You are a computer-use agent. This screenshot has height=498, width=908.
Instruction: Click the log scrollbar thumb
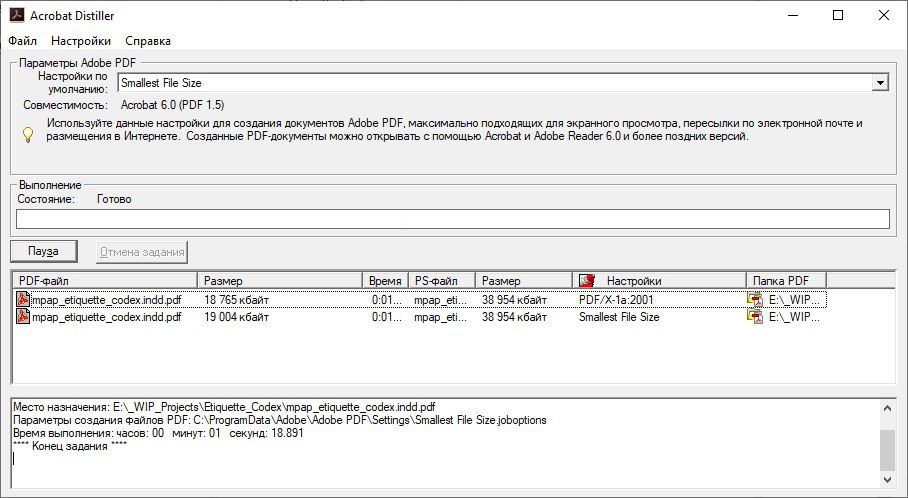887,451
